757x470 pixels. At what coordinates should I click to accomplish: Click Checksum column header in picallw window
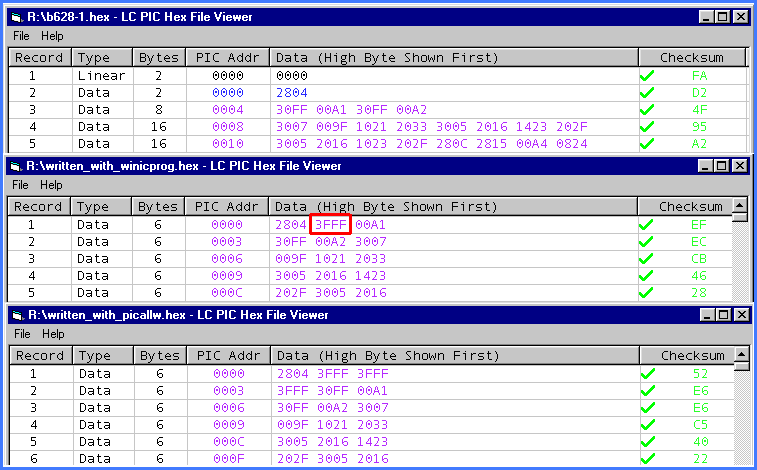pos(687,356)
